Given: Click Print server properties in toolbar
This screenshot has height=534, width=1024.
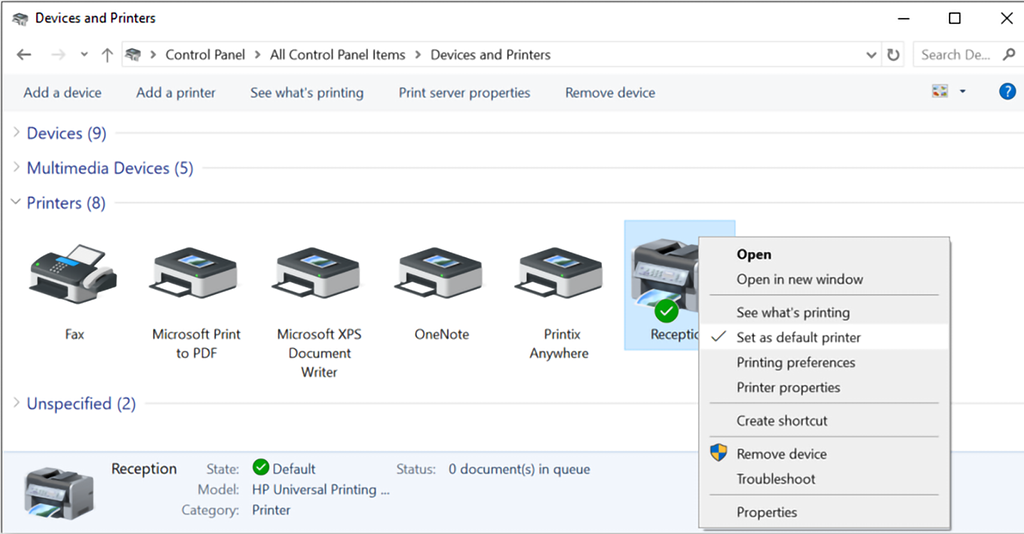Looking at the screenshot, I should tap(464, 93).
